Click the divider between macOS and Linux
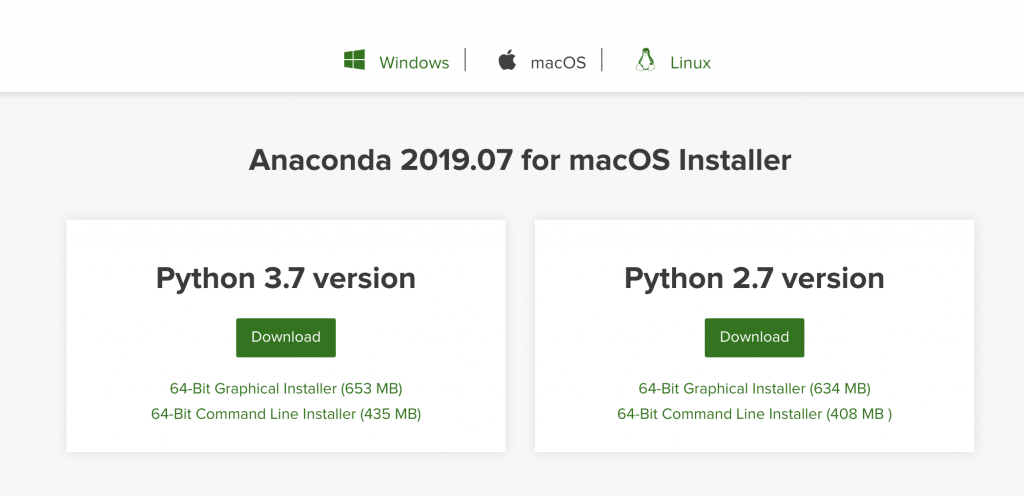1024x496 pixels. tap(602, 61)
